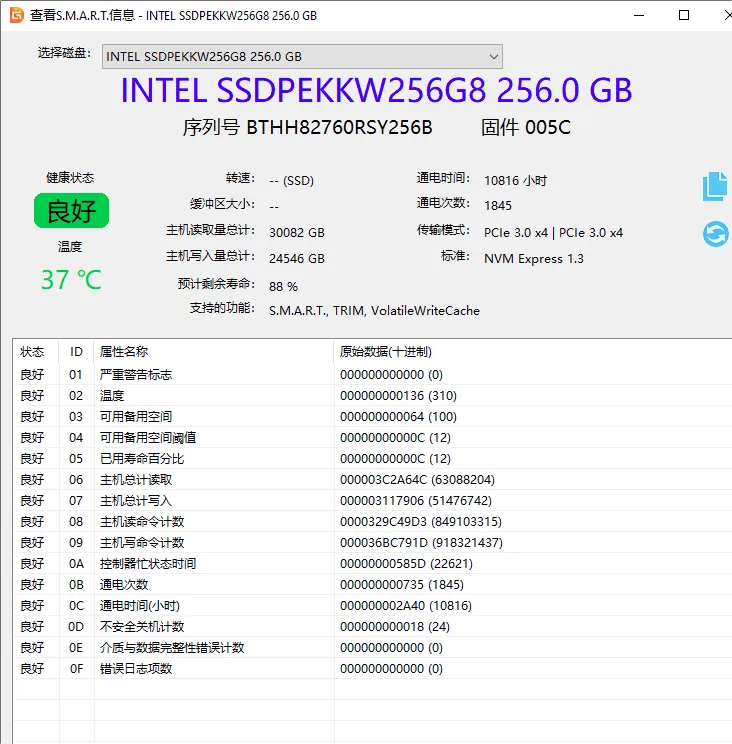Click raw value 000000002A40 (10816)
This screenshot has height=744, width=732.
pos(406,606)
